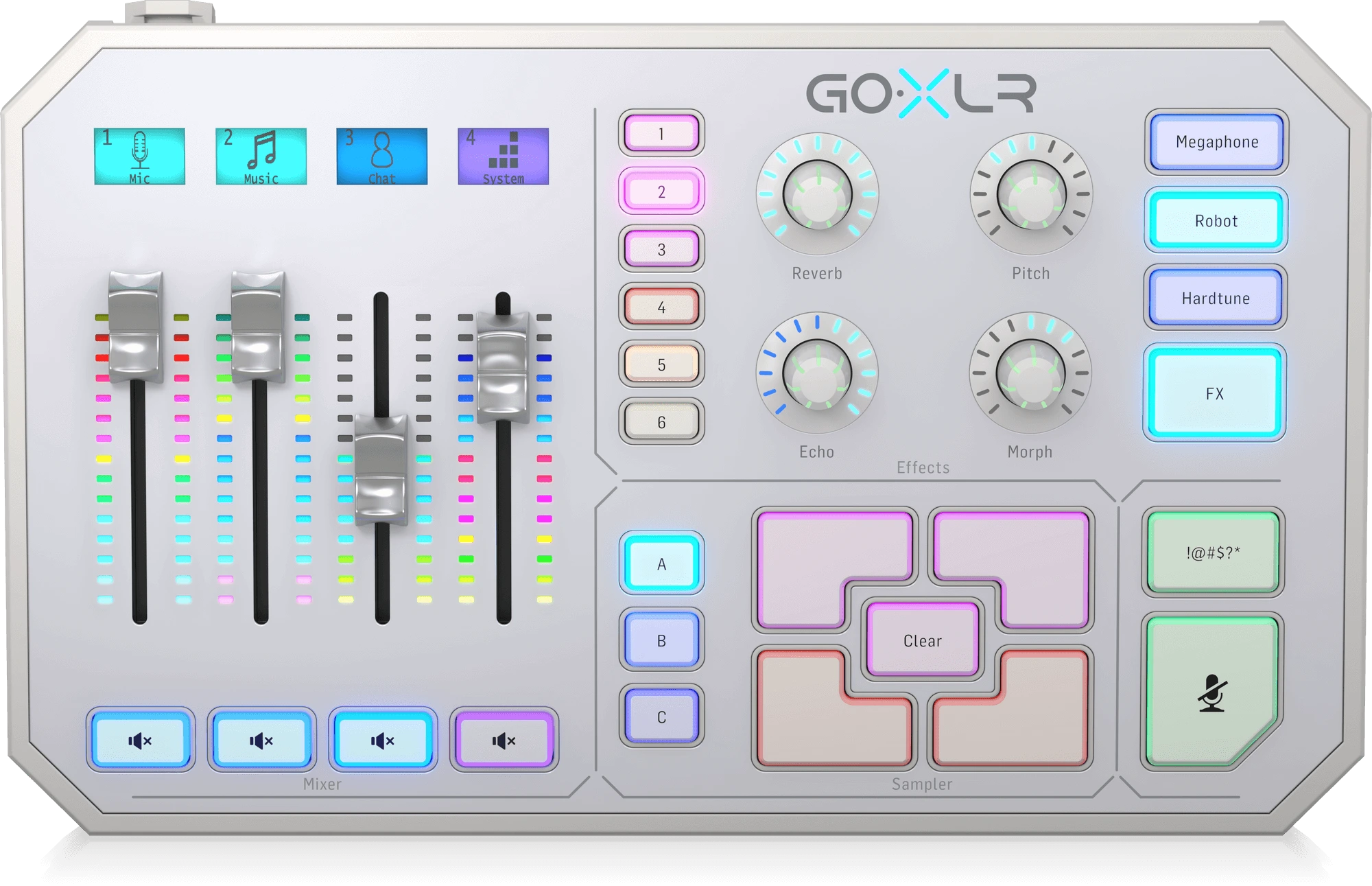Screen dimensions: 1372x886
Task: Mute the Music channel
Action: pyautogui.click(x=261, y=740)
